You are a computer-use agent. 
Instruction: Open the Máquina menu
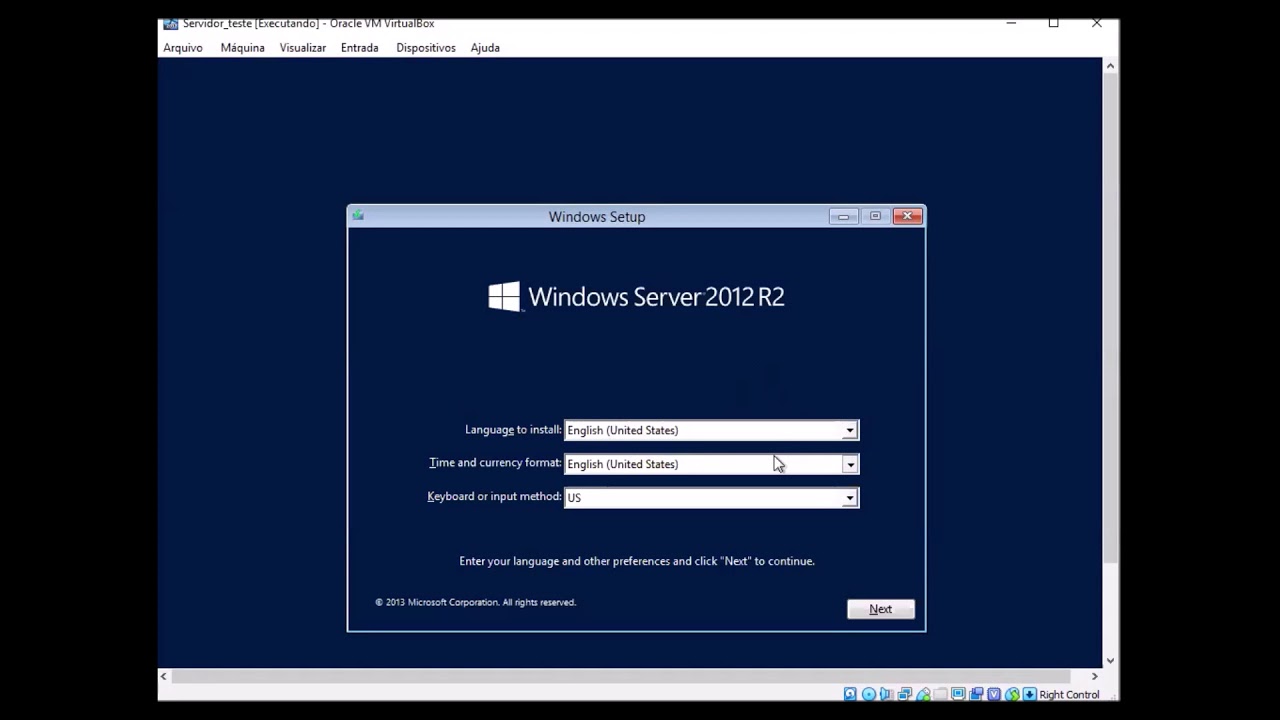(243, 47)
